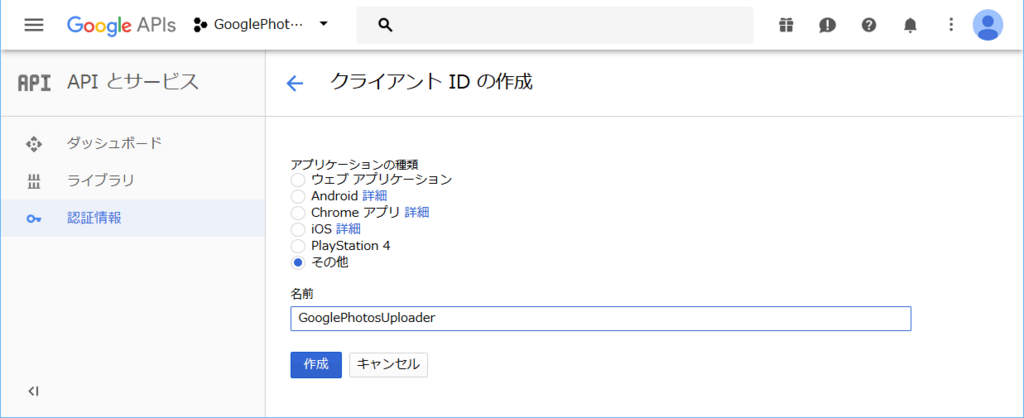
Task: Go back using the blue arrow
Action: click(x=295, y=84)
